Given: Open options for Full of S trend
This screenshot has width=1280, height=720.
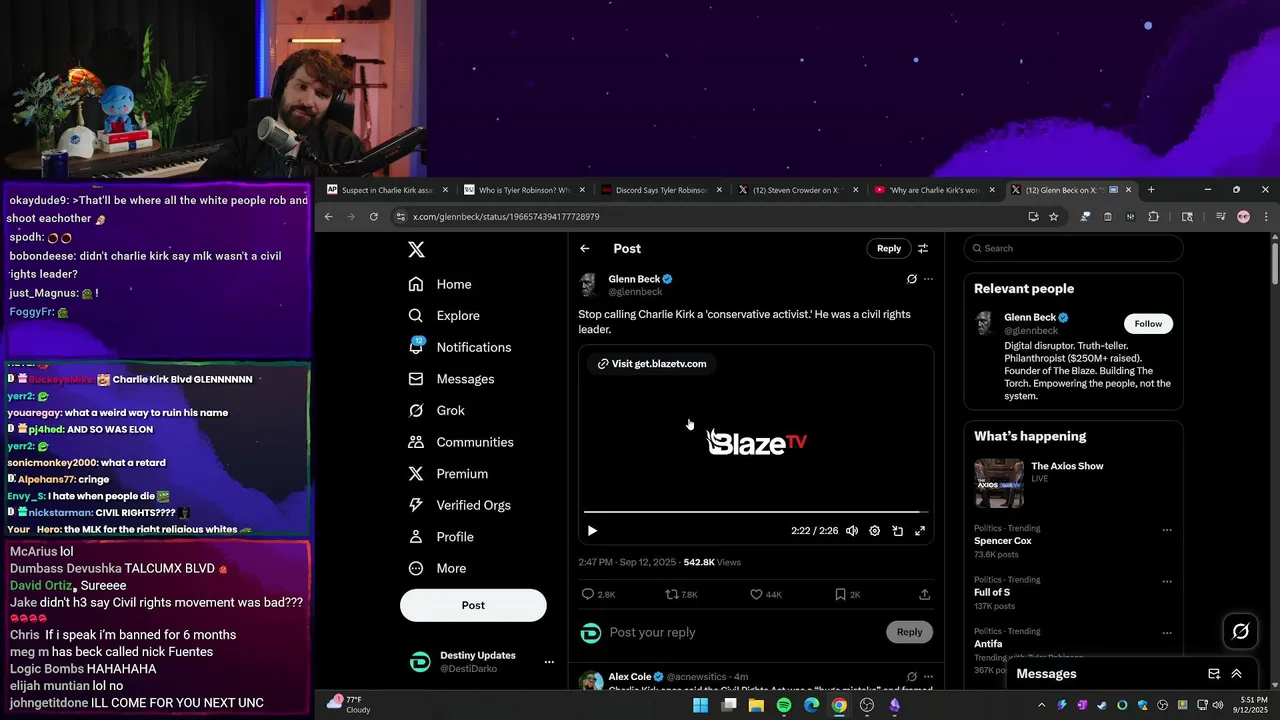Looking at the screenshot, I should point(1166,581).
